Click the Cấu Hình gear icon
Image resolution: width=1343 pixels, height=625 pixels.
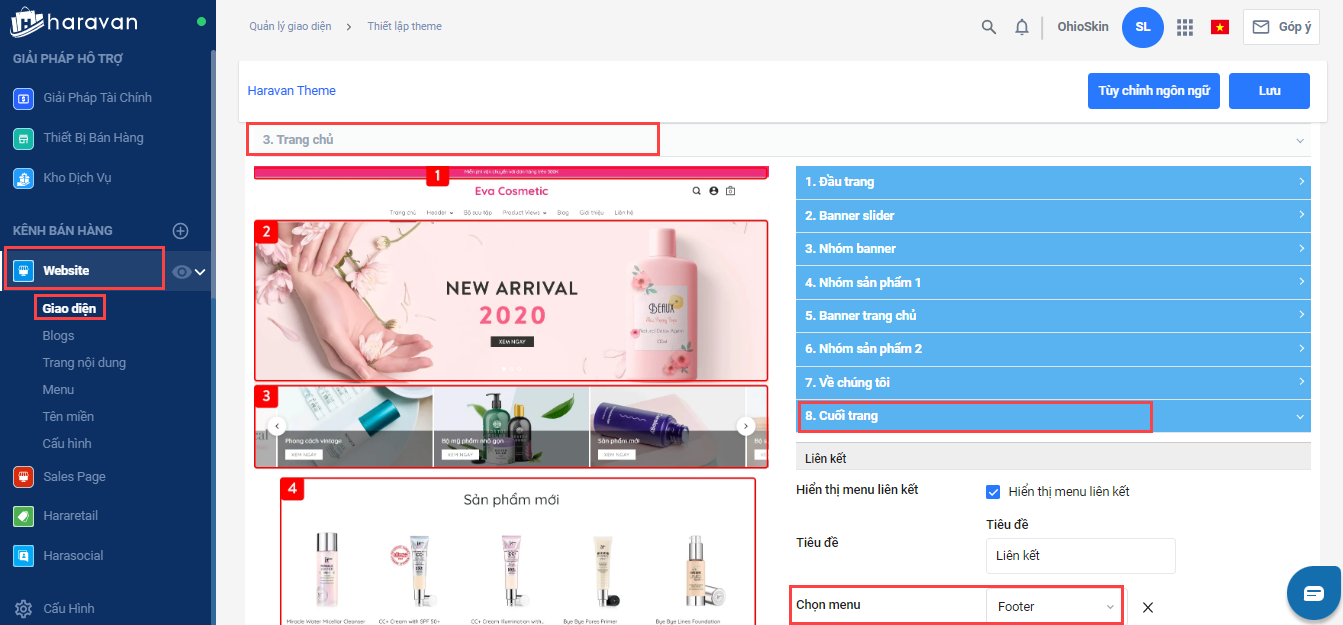[x=24, y=608]
